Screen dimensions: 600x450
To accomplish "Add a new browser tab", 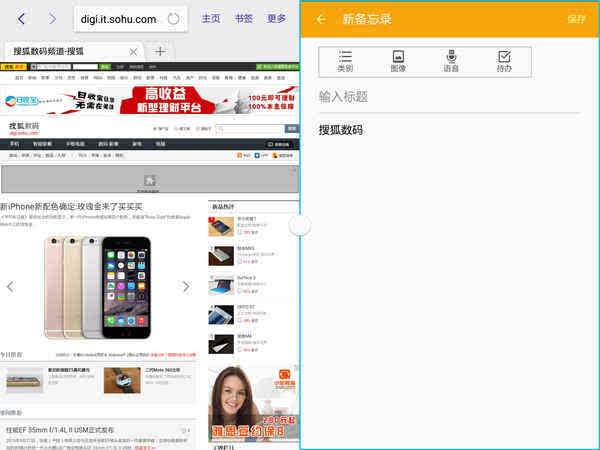I will pos(160,51).
